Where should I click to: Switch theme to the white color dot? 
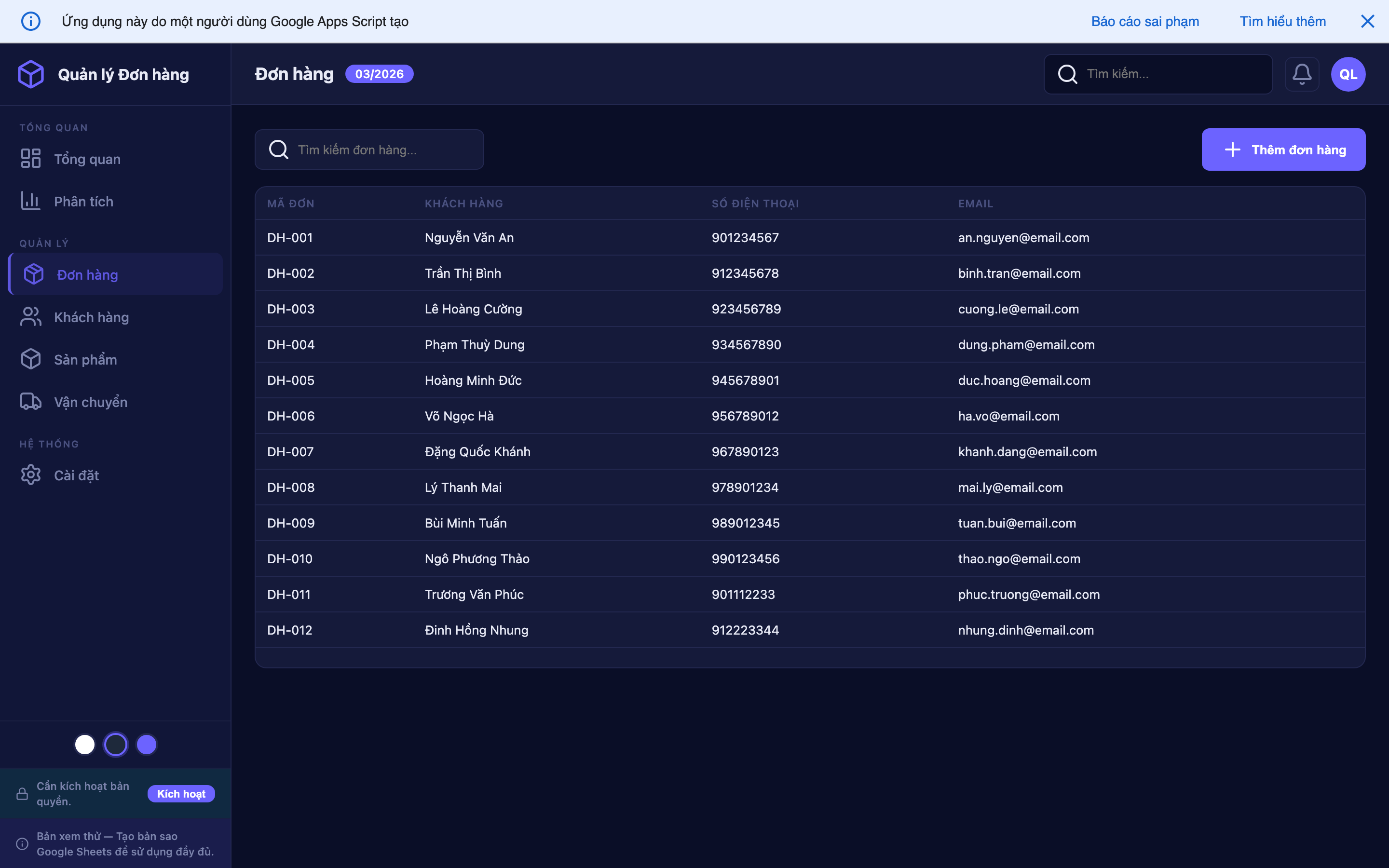pyautogui.click(x=85, y=744)
